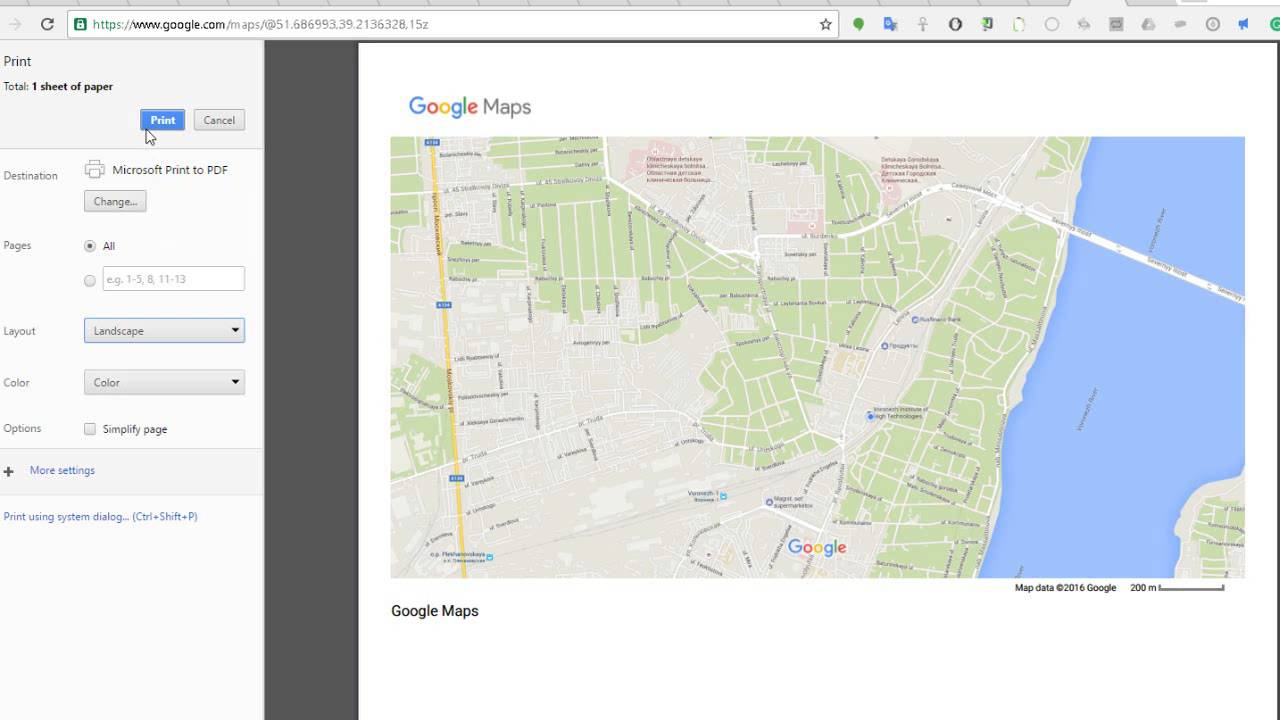Click the blue megaphone extension icon

[1244, 24]
